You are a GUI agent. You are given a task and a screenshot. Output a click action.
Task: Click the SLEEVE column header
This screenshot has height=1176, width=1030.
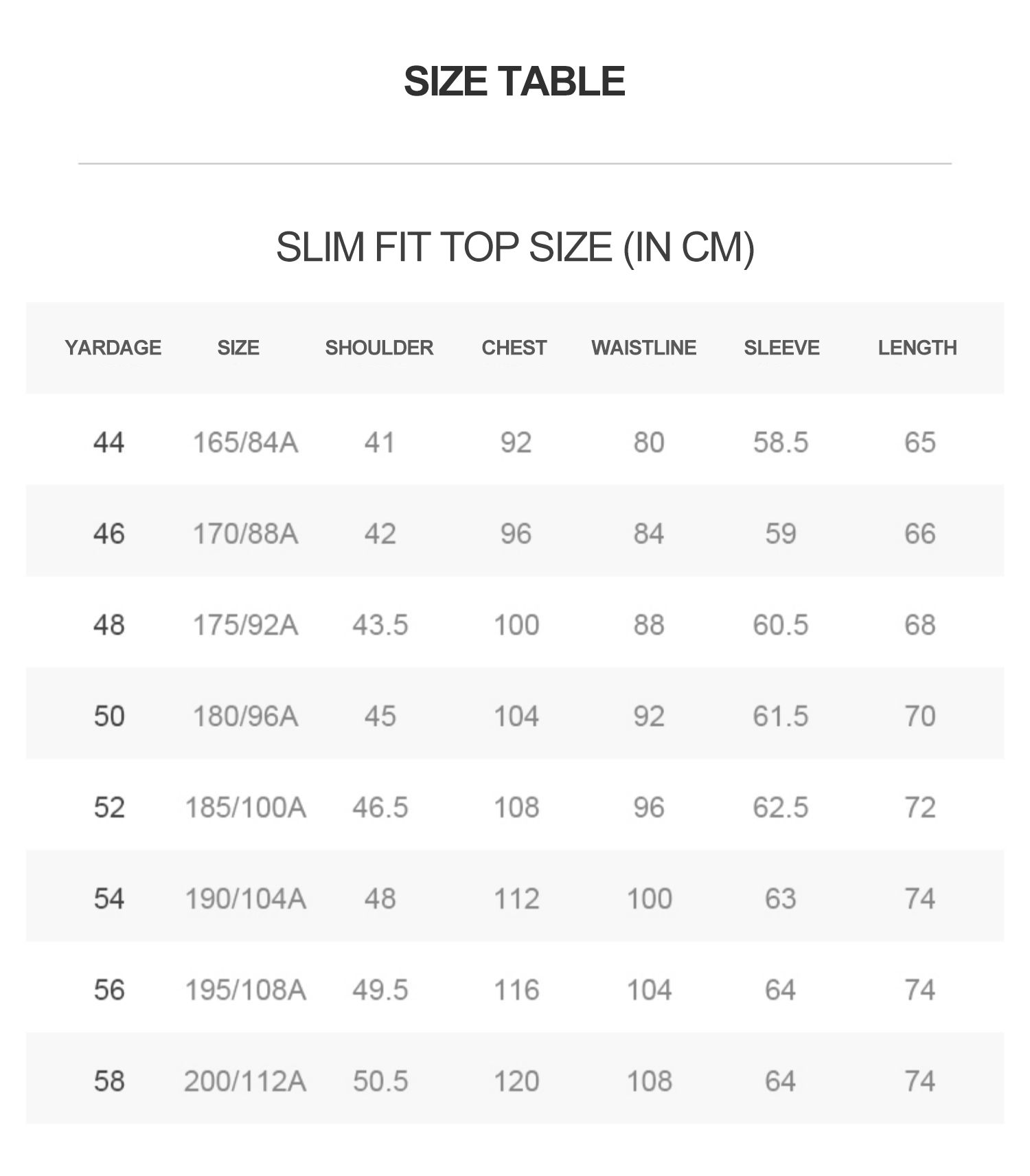[781, 348]
